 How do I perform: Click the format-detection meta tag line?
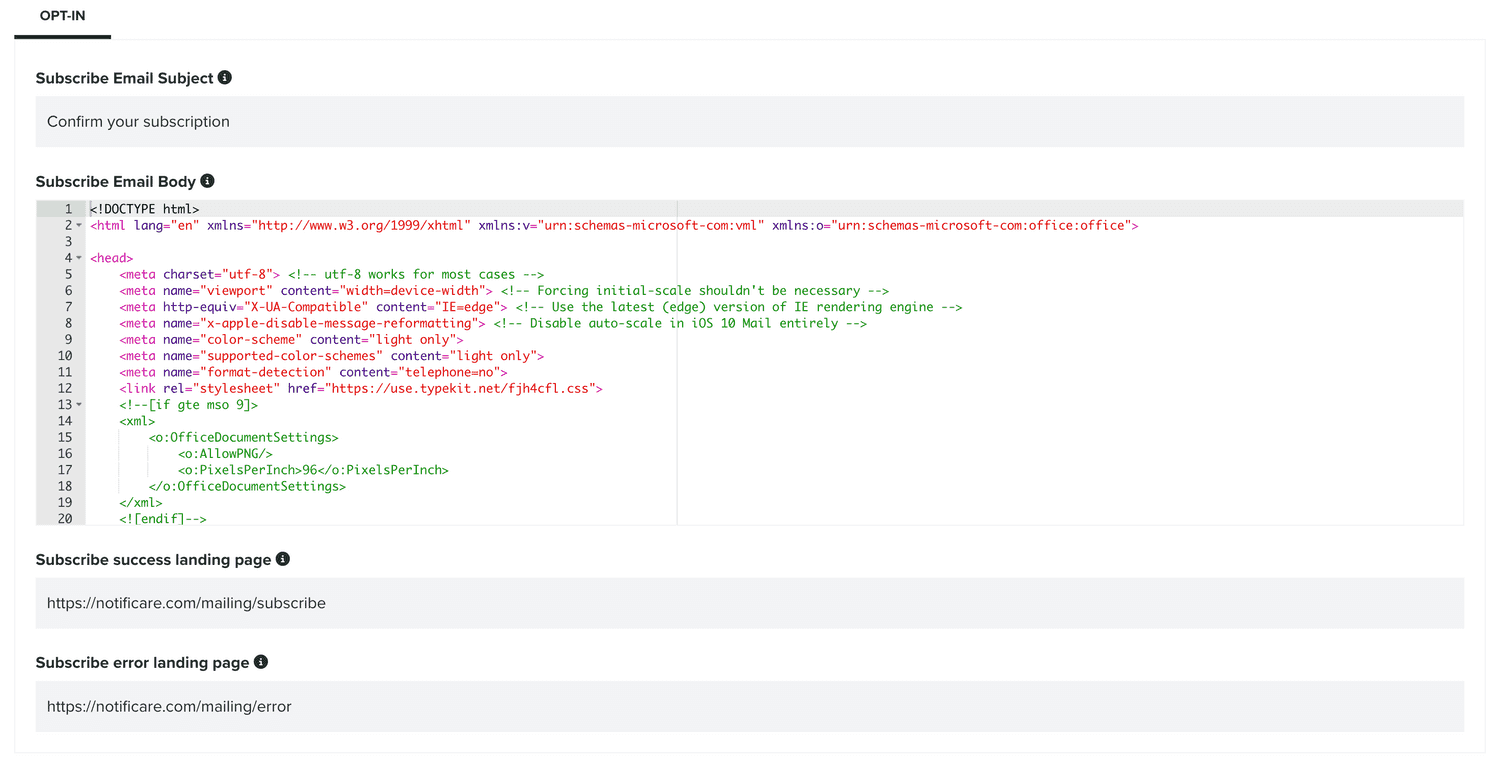tap(313, 372)
